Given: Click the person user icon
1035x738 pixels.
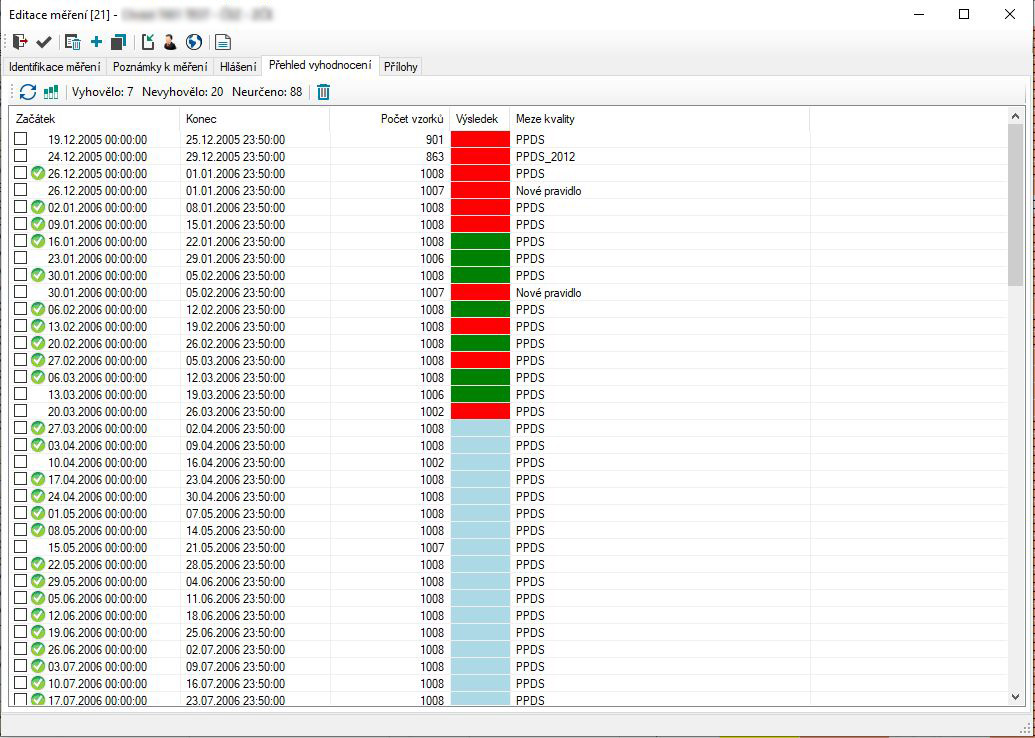Looking at the screenshot, I should [170, 42].
